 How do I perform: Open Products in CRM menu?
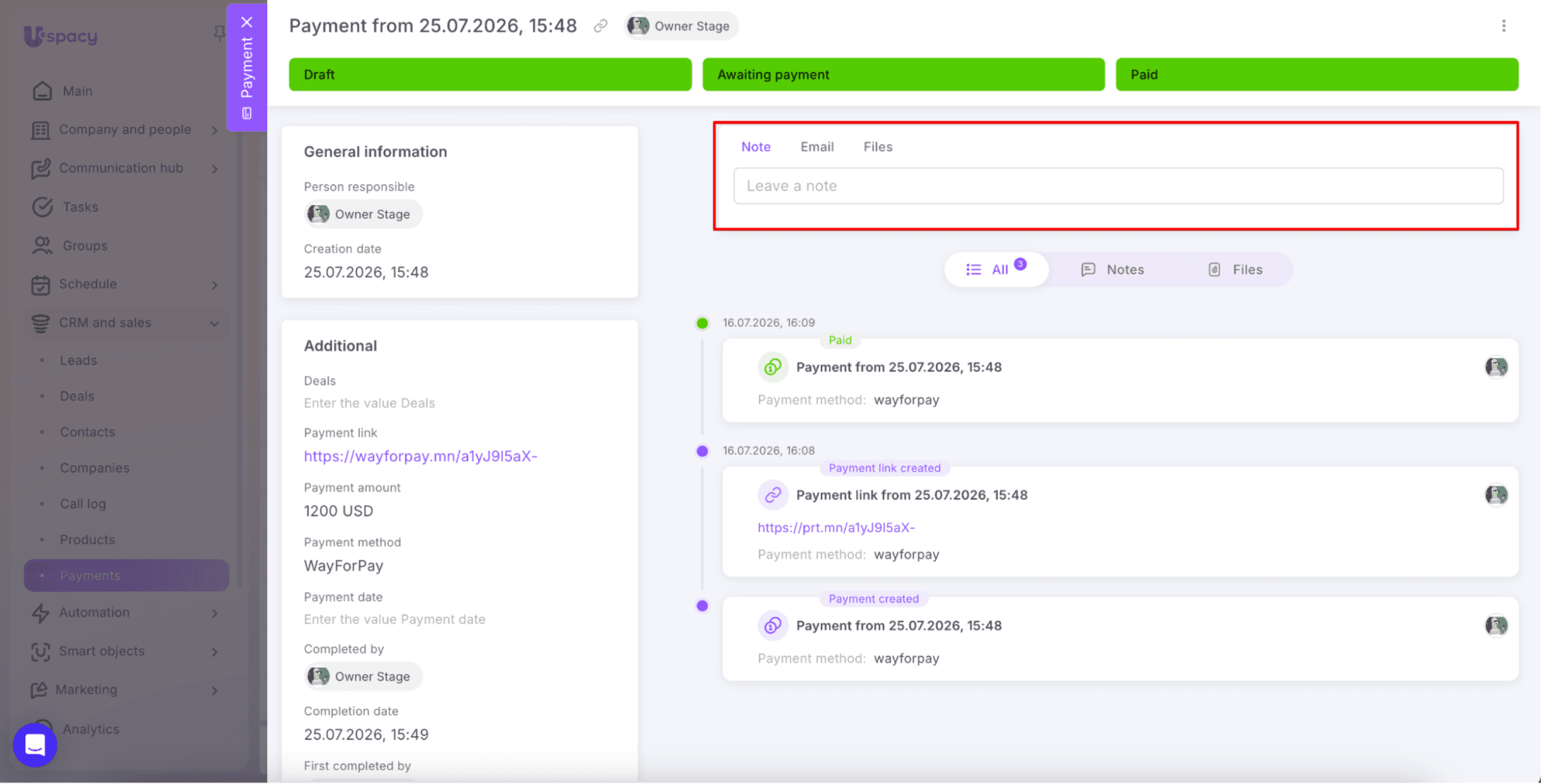click(x=87, y=540)
